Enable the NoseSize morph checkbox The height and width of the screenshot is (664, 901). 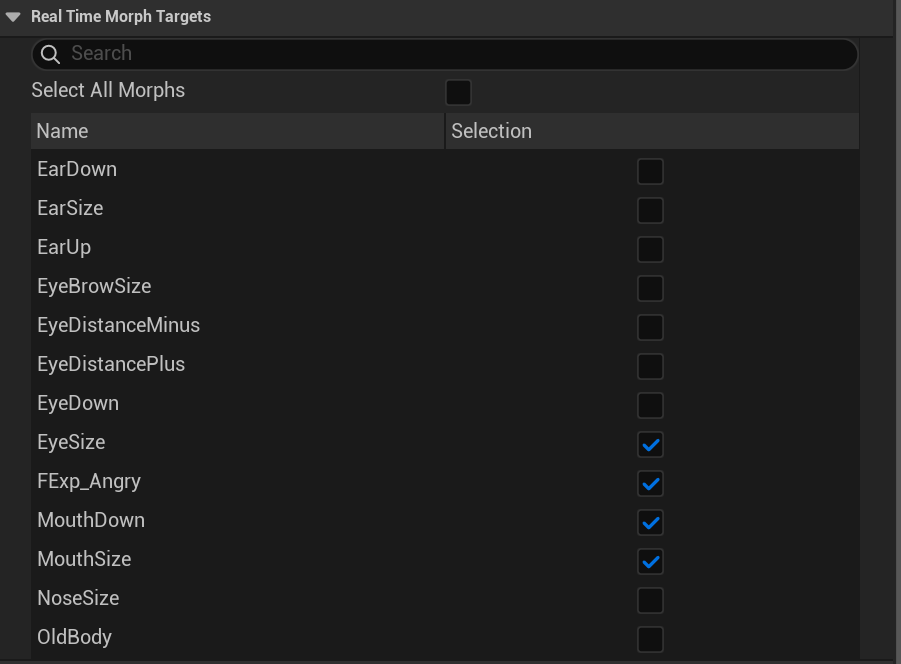coord(650,600)
